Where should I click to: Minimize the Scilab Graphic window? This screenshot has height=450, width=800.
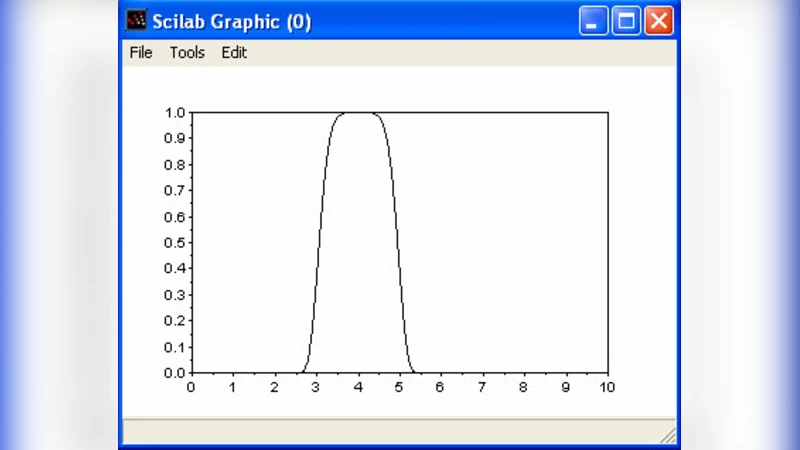click(x=595, y=21)
